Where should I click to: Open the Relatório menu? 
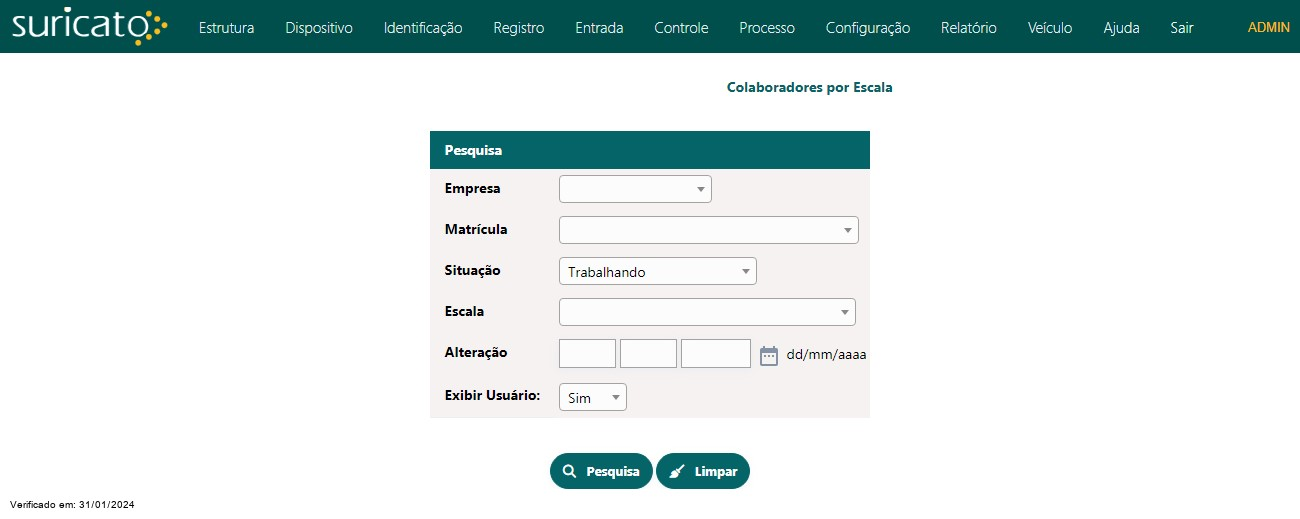tap(969, 28)
